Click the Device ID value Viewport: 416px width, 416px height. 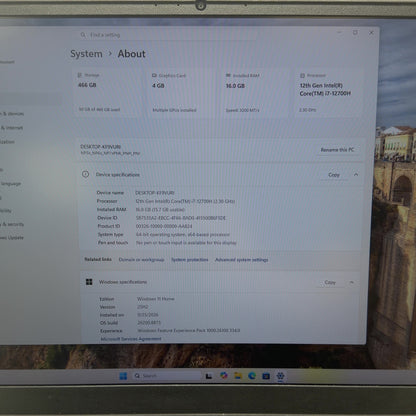[181, 218]
